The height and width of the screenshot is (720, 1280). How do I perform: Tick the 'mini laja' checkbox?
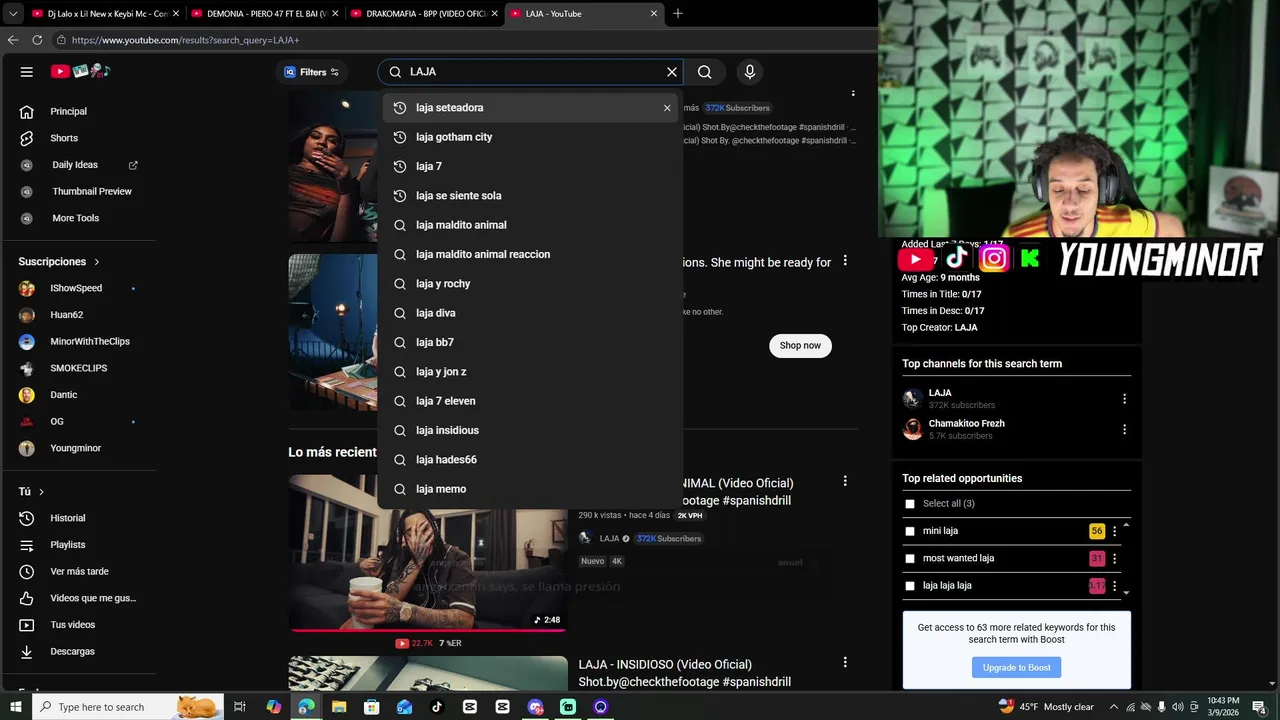[910, 531]
